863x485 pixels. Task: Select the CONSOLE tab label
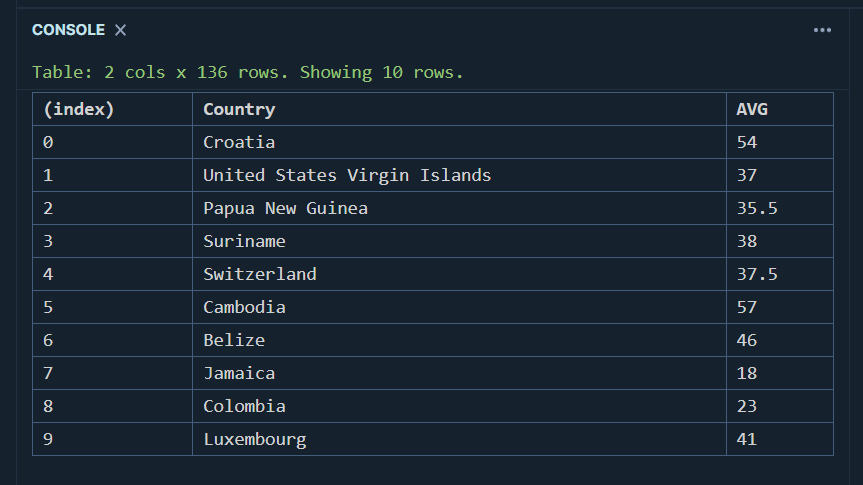(x=68, y=30)
